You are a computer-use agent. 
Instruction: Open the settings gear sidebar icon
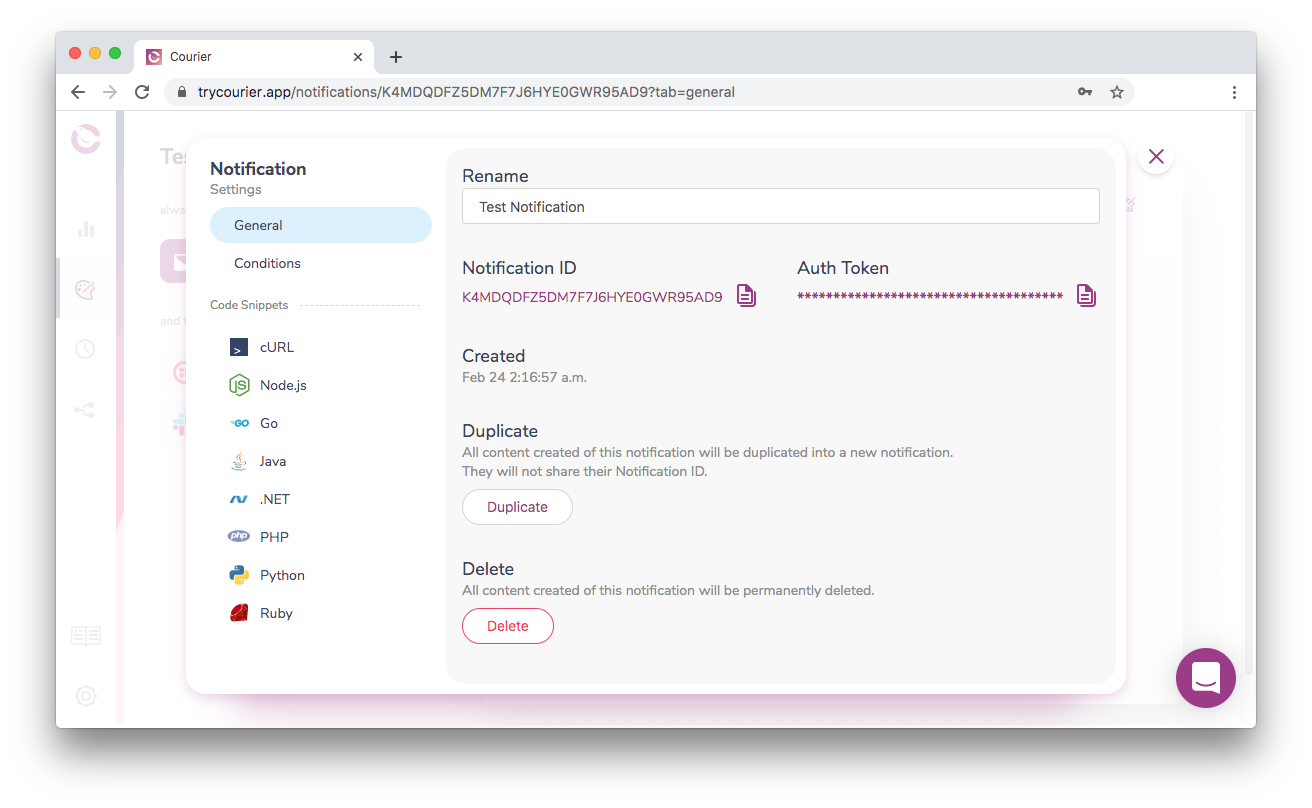point(86,696)
